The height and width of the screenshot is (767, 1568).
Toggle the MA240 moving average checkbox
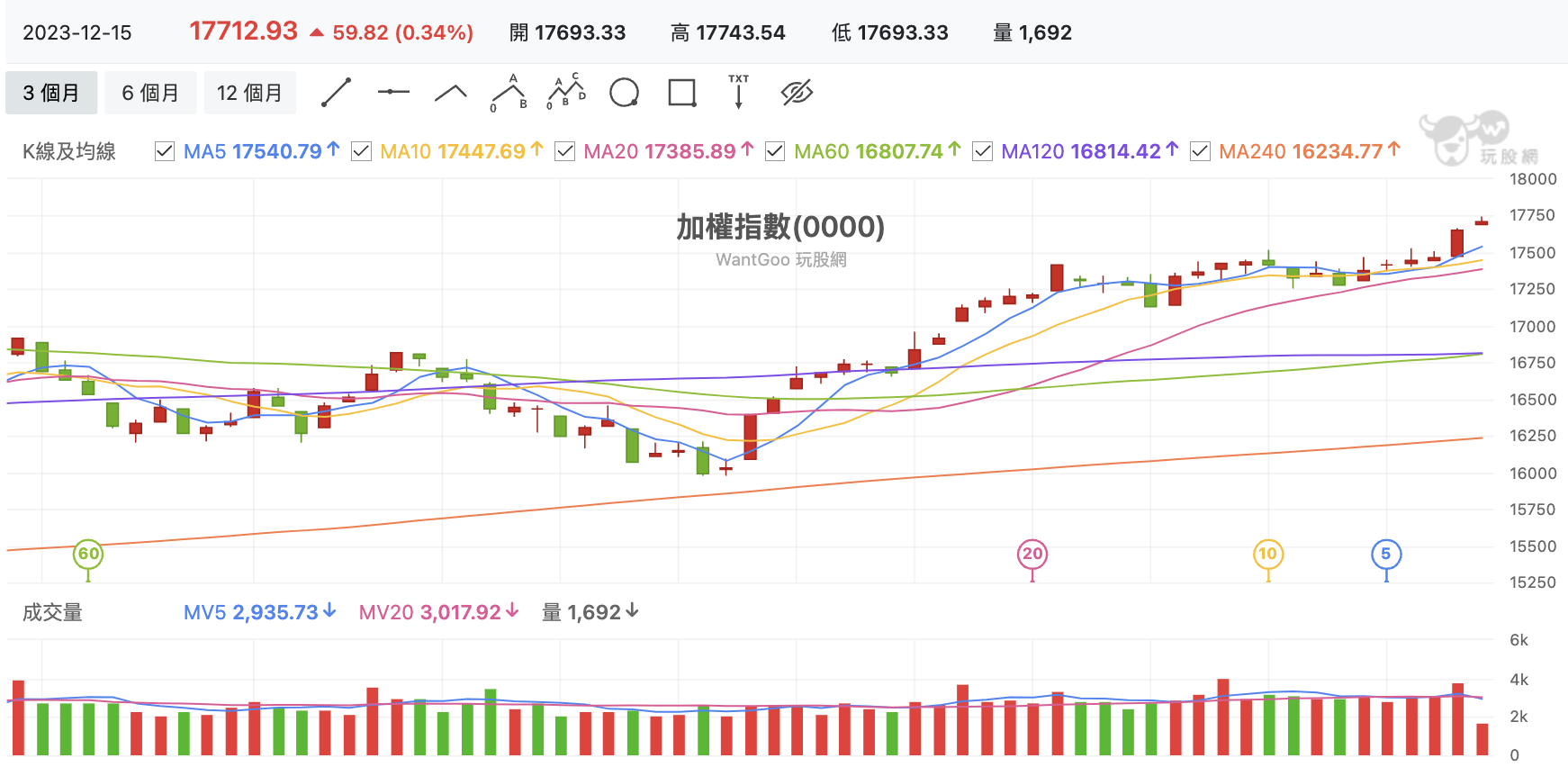1200,151
